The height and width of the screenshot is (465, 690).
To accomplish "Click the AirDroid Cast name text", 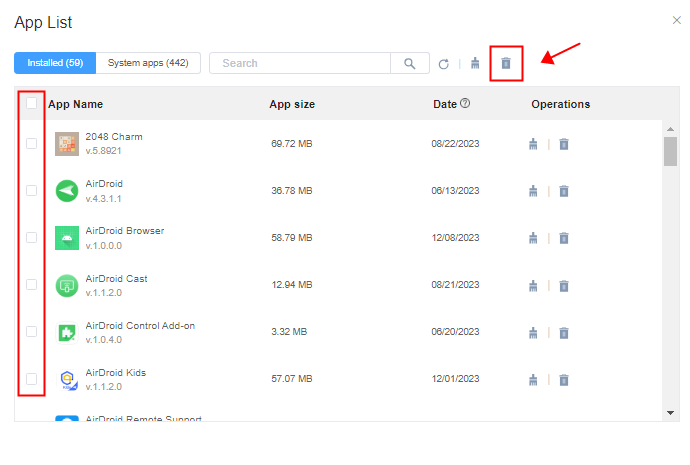I will click(116, 279).
